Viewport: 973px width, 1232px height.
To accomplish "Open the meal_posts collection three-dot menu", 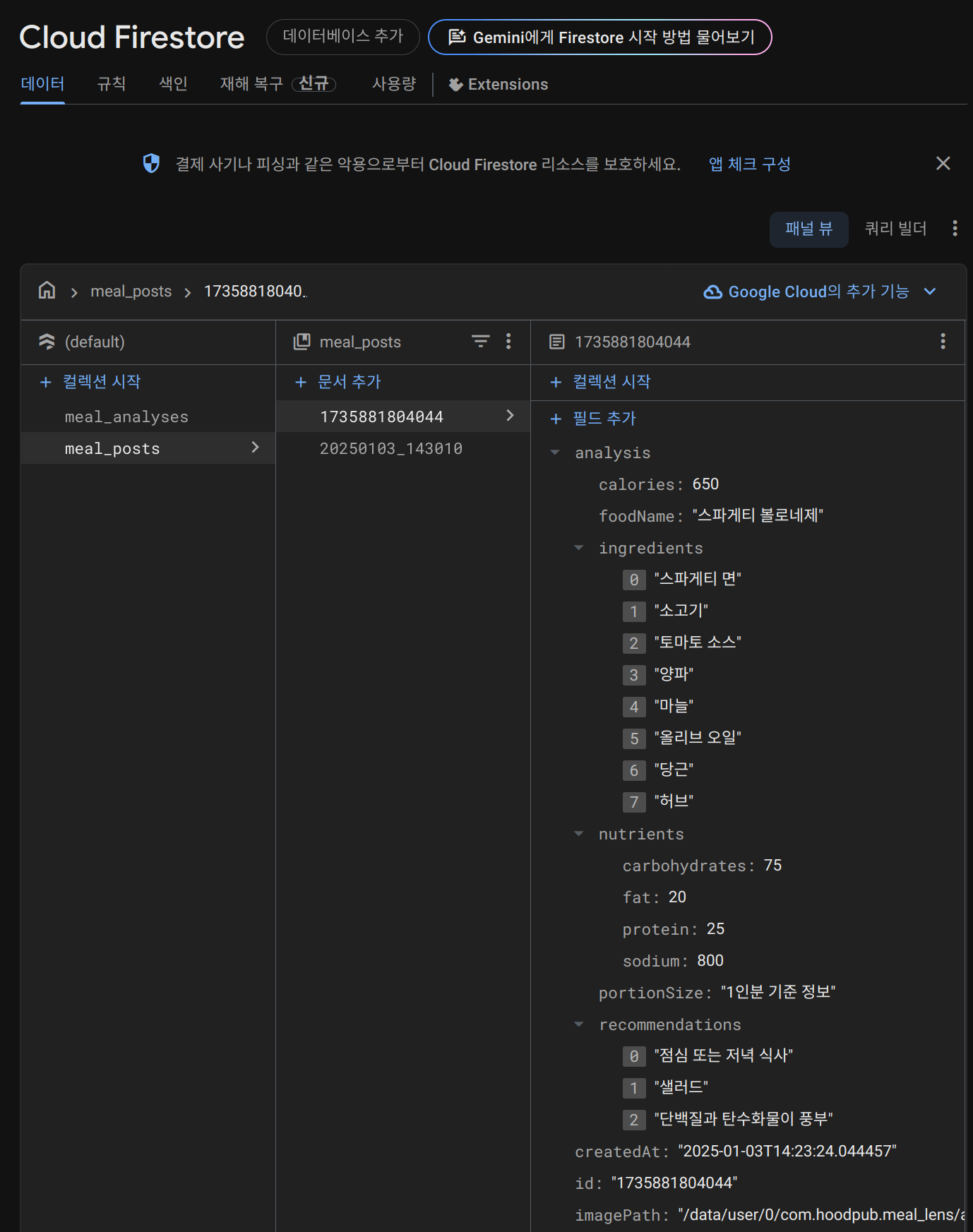I will pos(508,342).
